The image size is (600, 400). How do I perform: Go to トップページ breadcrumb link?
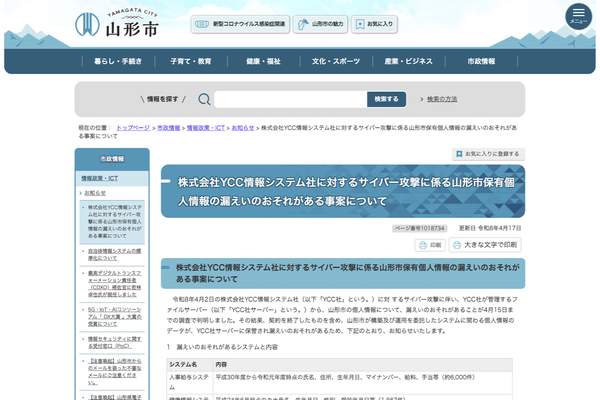point(133,128)
